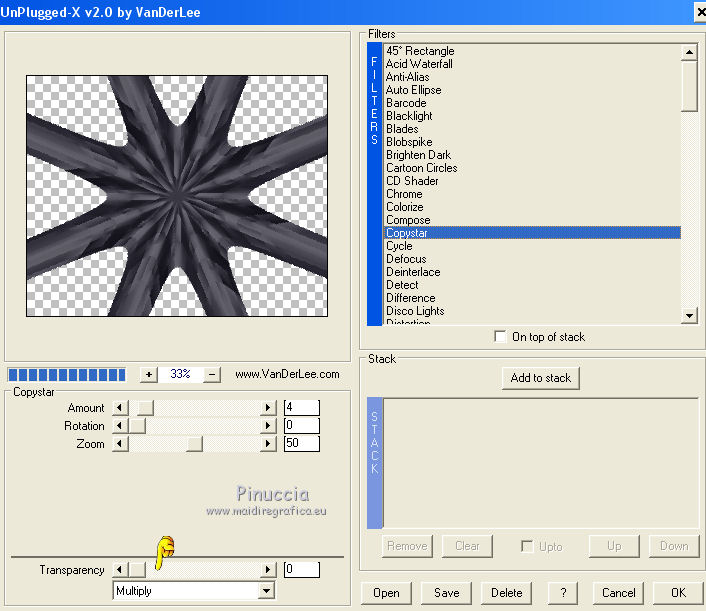Screen dimensions: 706x611
Task: Click the star preview image
Action: (177, 196)
